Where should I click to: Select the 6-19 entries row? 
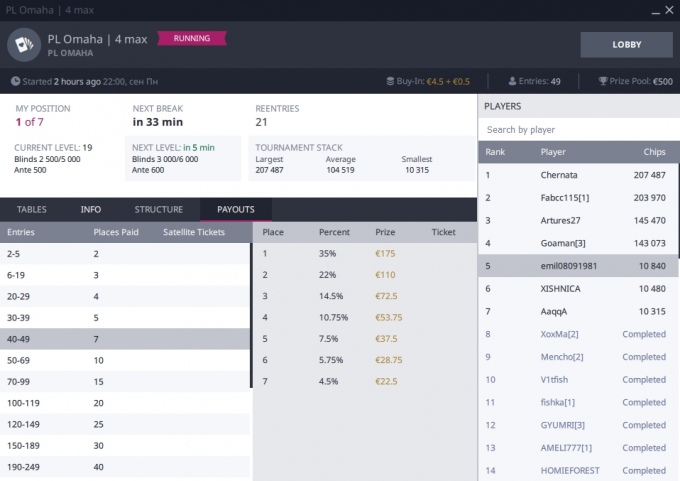[x=125, y=275]
